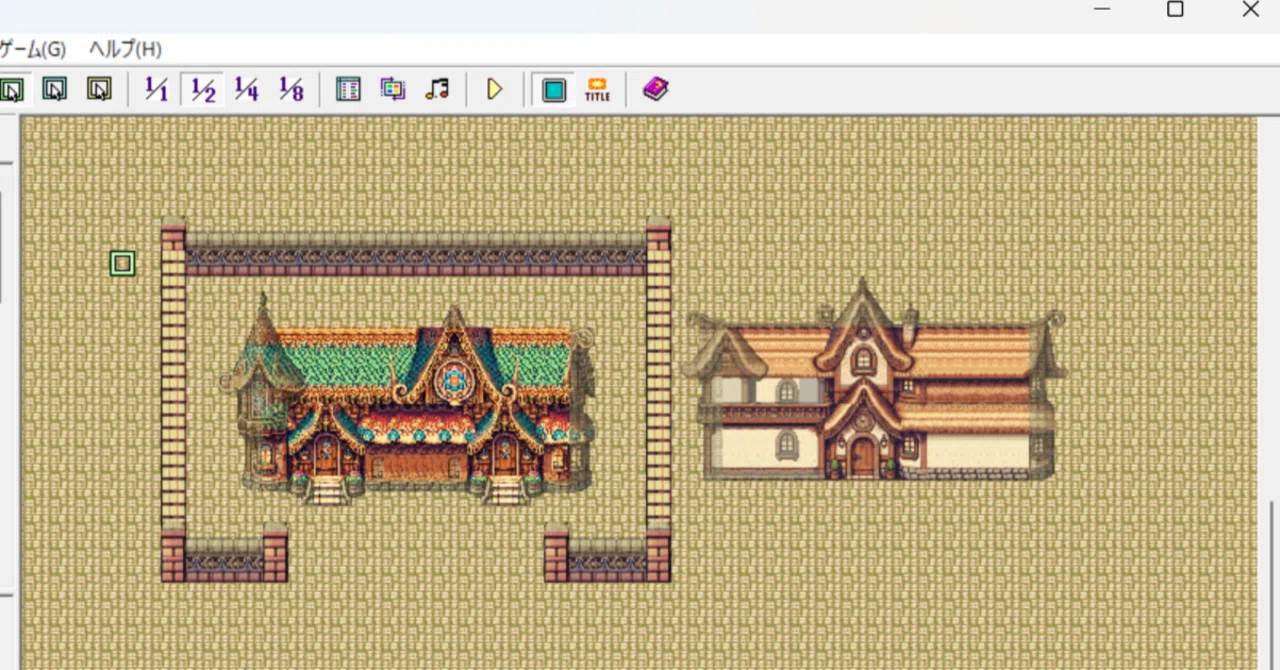Maximize the editor window

click(x=1175, y=10)
